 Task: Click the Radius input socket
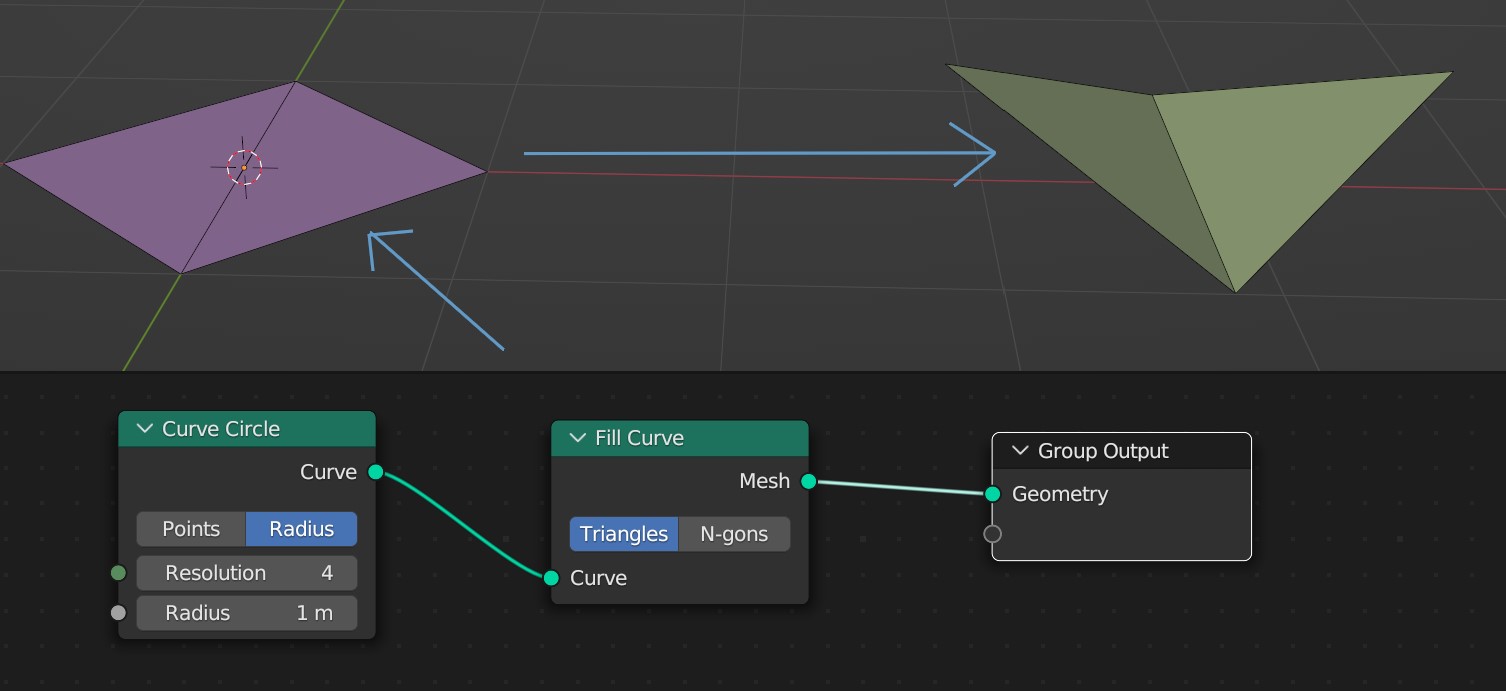pos(118,613)
